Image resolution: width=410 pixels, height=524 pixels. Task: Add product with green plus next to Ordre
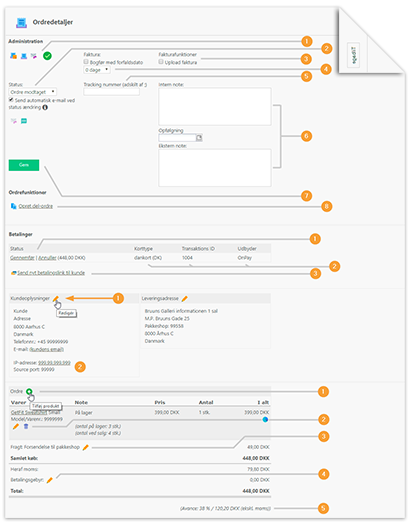coord(29,391)
